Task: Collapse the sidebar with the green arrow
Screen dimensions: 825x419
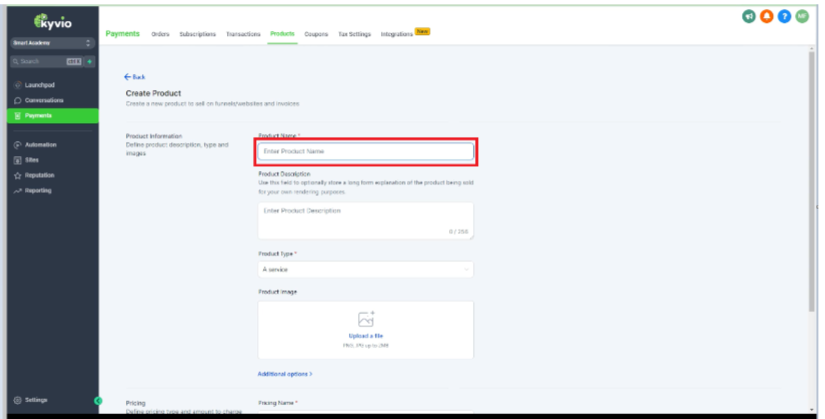Action: [x=98, y=401]
